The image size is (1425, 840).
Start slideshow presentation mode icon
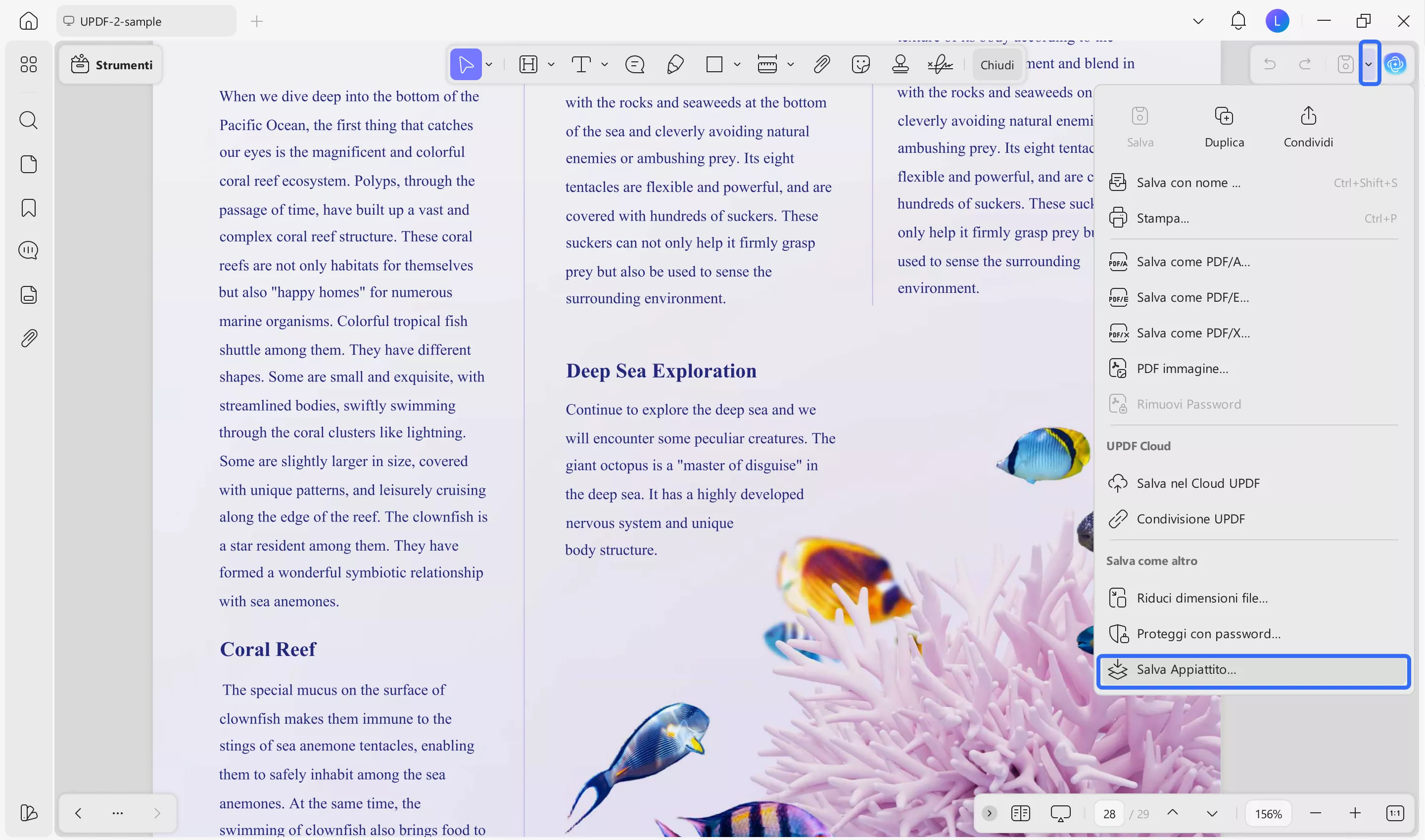tap(1060, 813)
